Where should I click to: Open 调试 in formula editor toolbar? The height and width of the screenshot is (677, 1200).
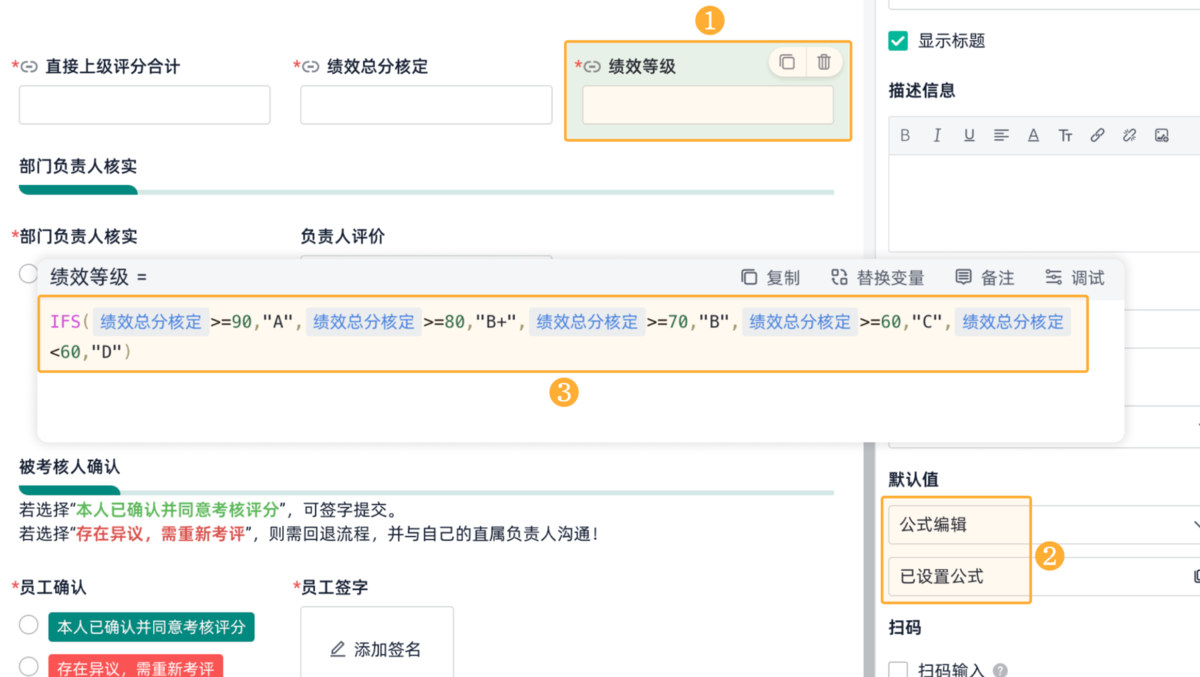click(x=1075, y=278)
